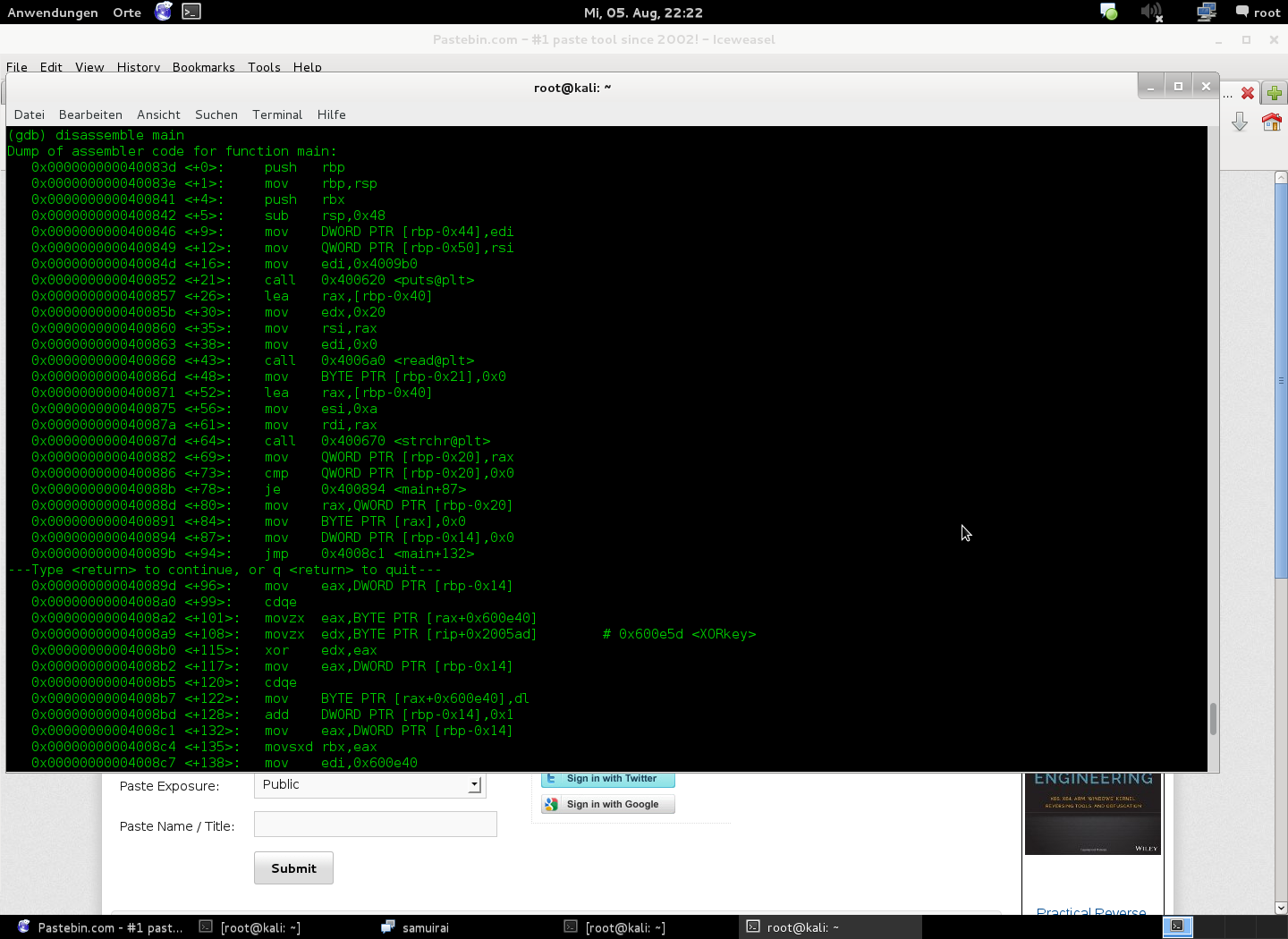
Task: Switch to second [root@kali: ~] taskbar entry
Action: 615,927
